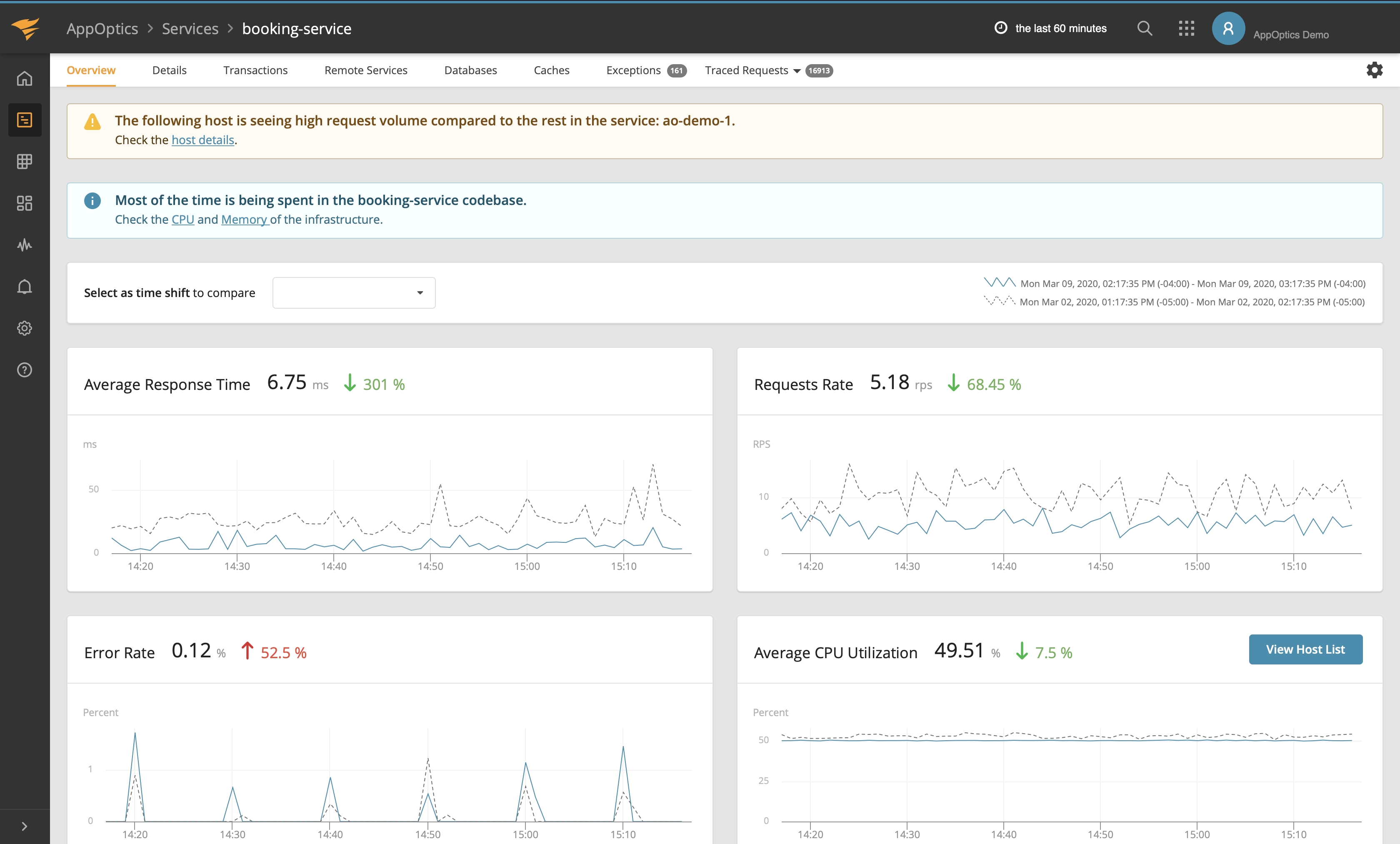The height and width of the screenshot is (844, 1400).
Task: Select the Overview tab
Action: pos(91,70)
